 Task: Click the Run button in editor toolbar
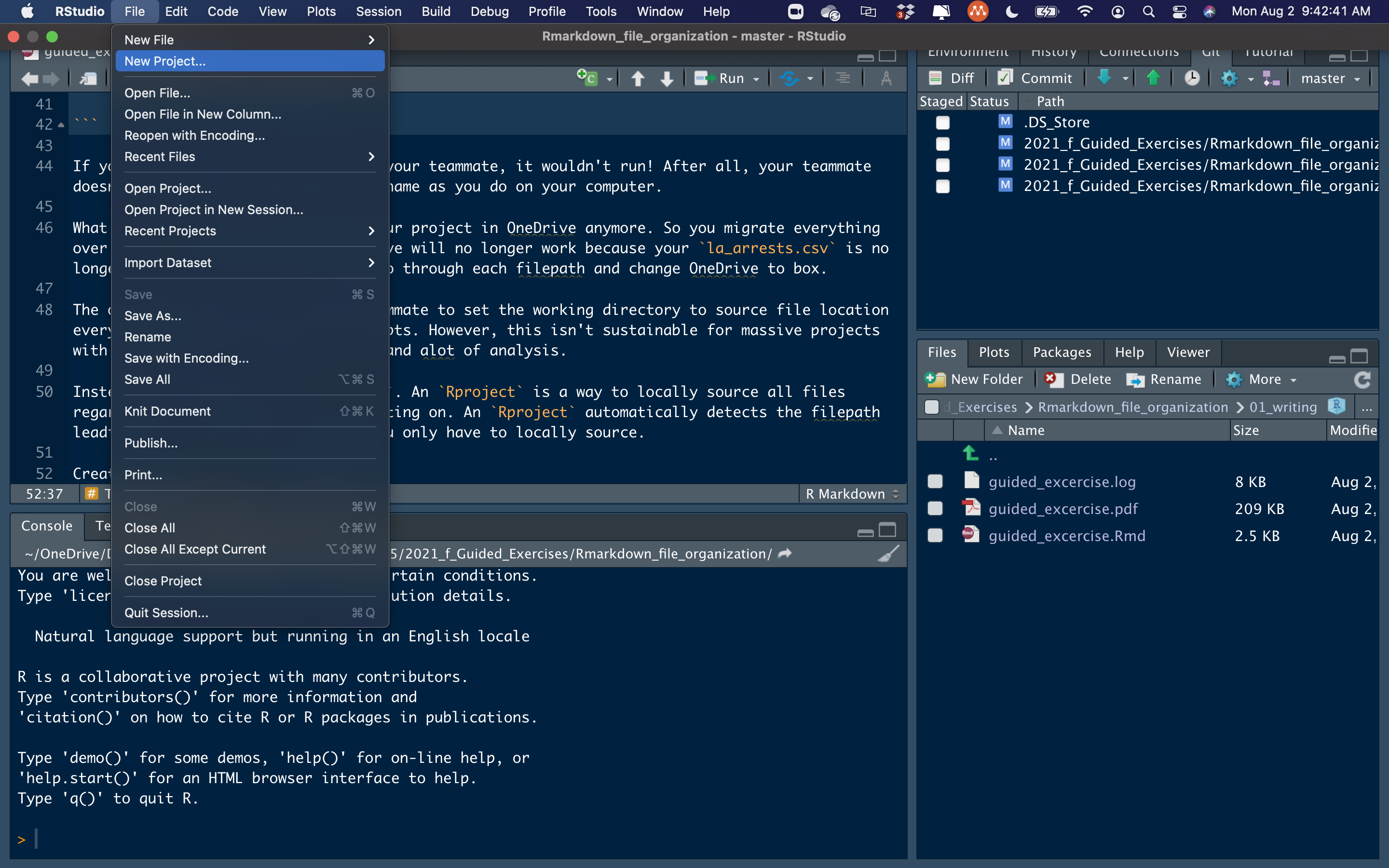pos(719,78)
